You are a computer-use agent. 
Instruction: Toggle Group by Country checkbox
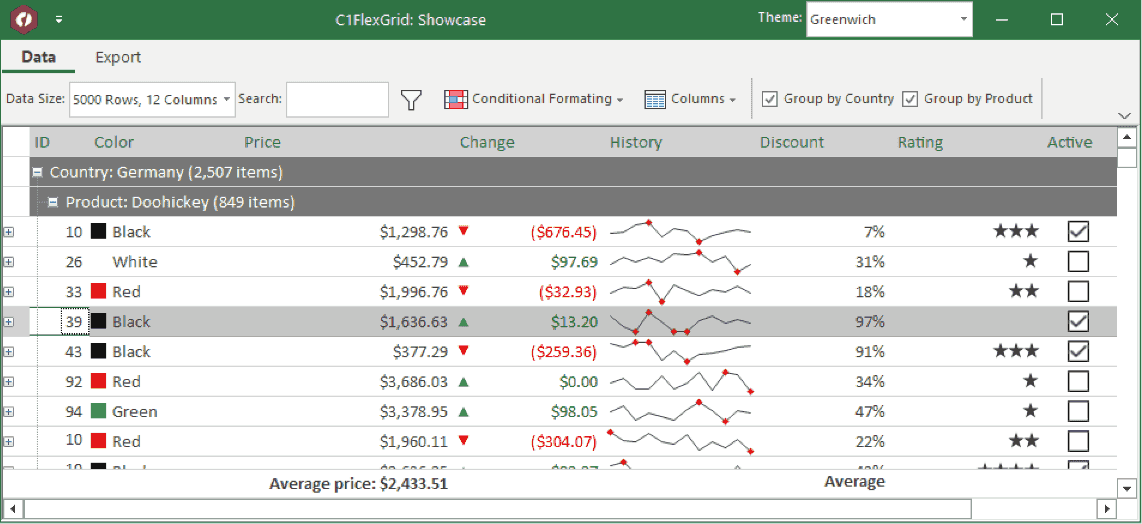[769, 99]
